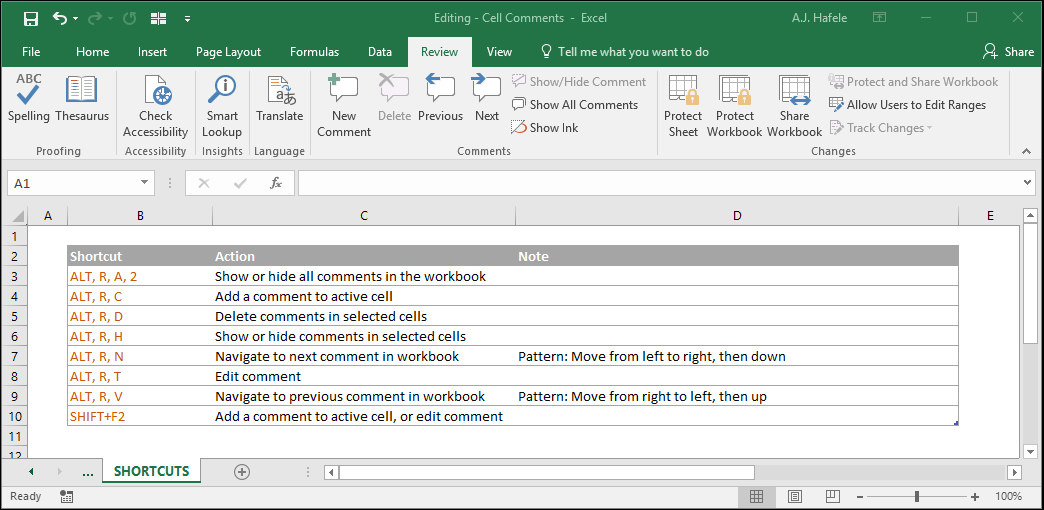
Task: Open the Thesaurus
Action: pyautogui.click(x=82, y=99)
